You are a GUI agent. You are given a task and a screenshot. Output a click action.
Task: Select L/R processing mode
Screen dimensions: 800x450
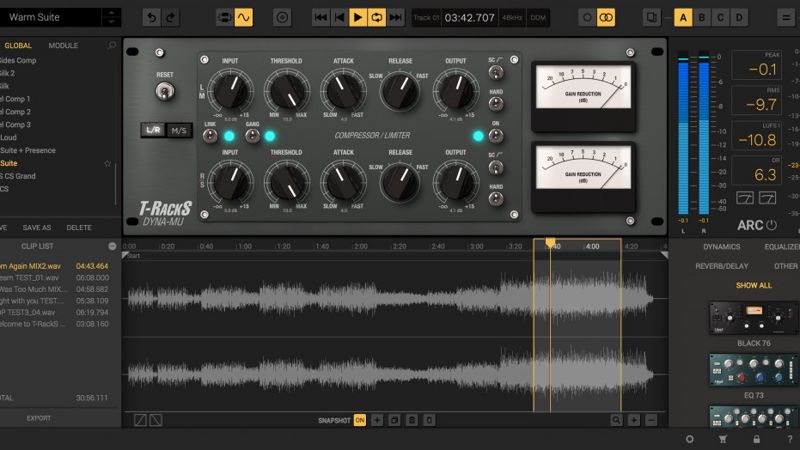(x=154, y=131)
